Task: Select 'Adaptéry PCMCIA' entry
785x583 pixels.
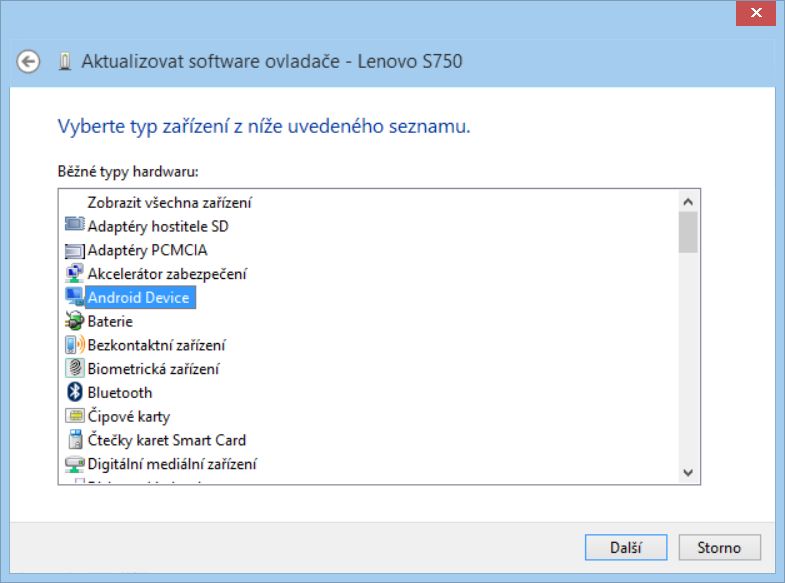Action: tap(147, 250)
